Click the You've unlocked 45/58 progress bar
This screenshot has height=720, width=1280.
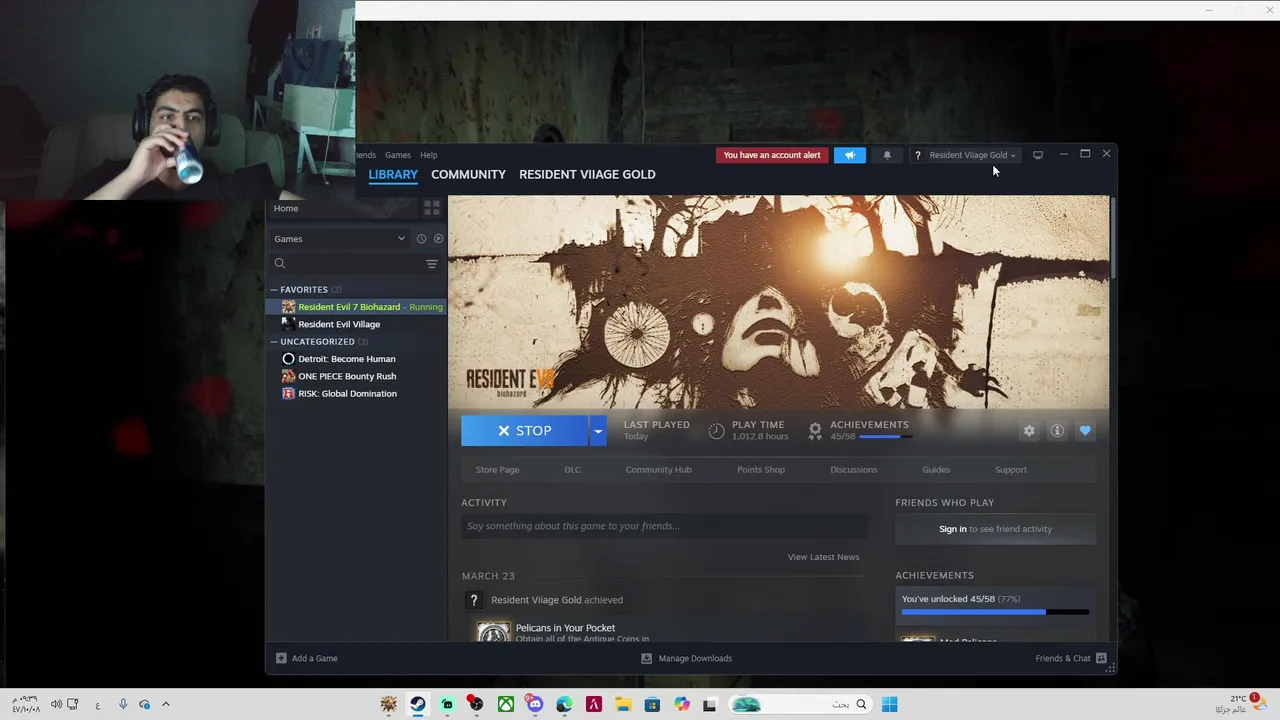[x=995, y=612]
